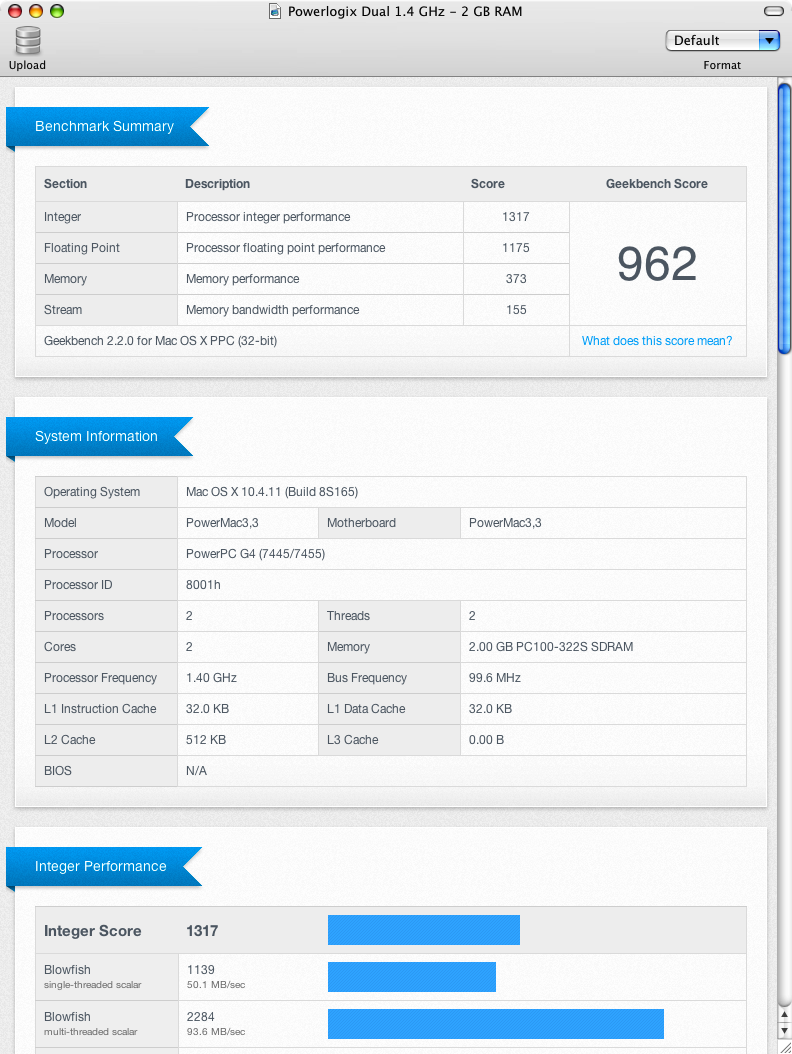Click the green zoom button
The image size is (792, 1054).
57,11
